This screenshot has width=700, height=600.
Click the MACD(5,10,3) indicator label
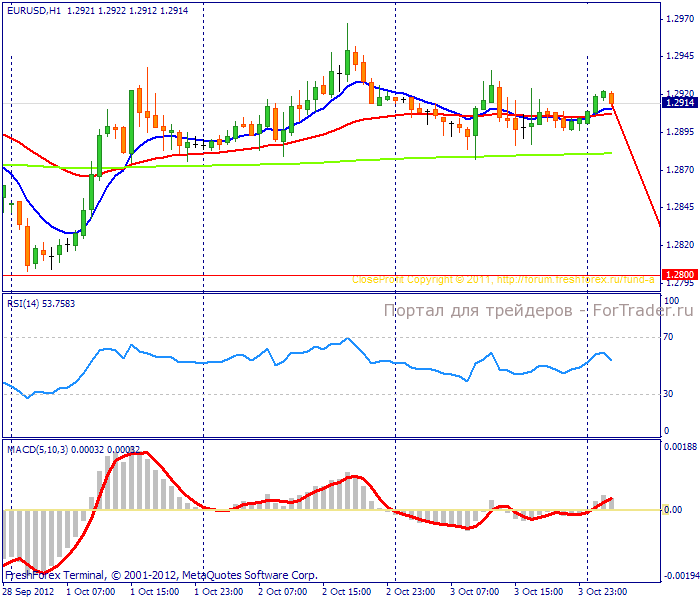(40, 451)
